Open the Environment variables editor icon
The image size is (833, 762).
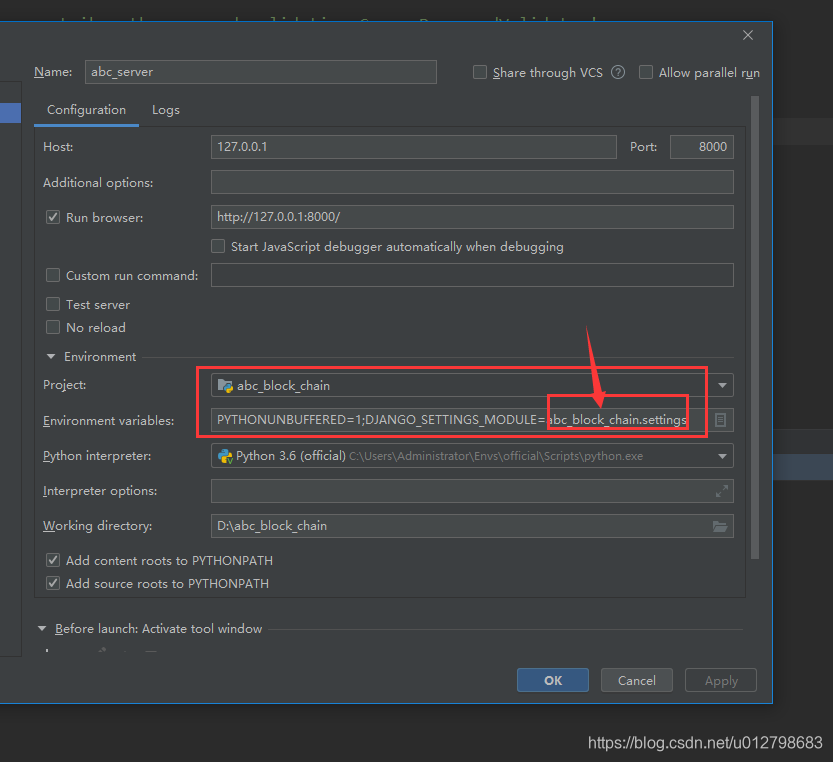coord(721,420)
